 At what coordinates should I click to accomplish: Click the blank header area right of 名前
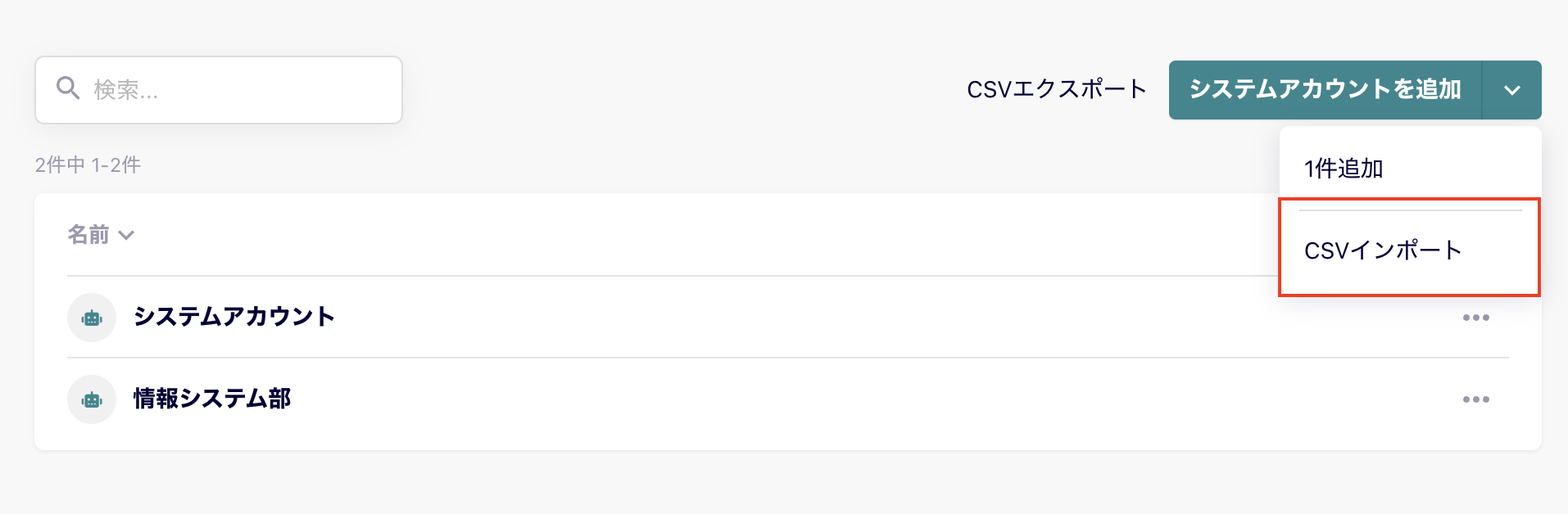coord(705,235)
